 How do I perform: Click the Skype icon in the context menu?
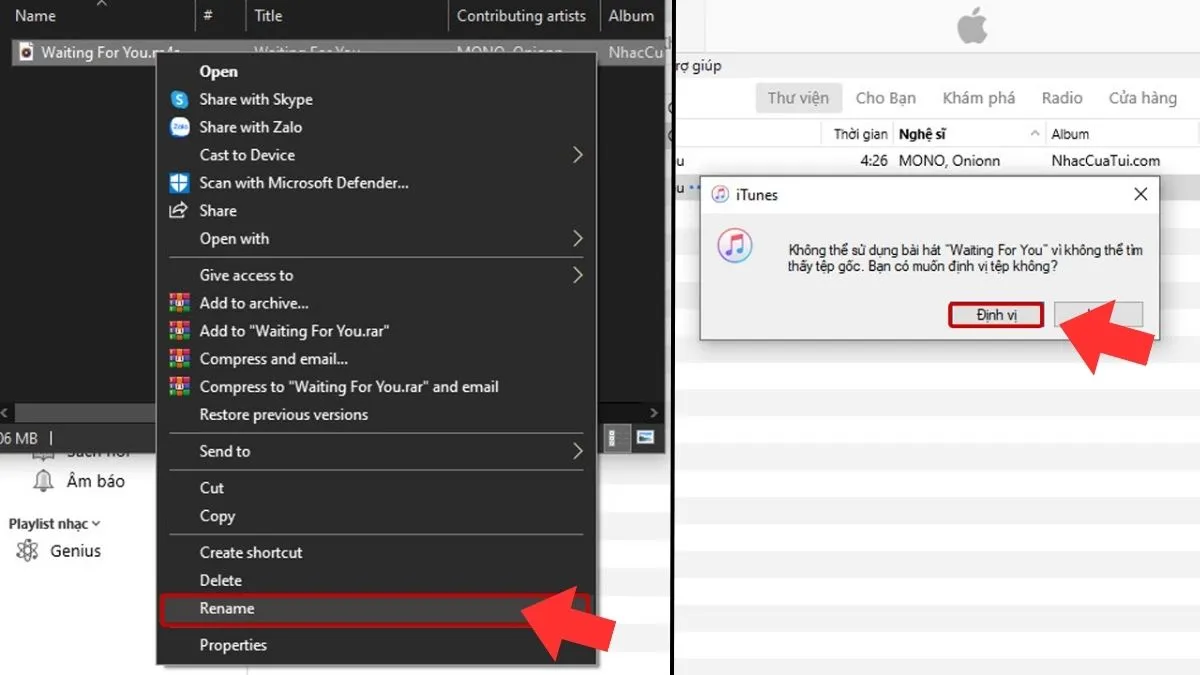click(180, 99)
